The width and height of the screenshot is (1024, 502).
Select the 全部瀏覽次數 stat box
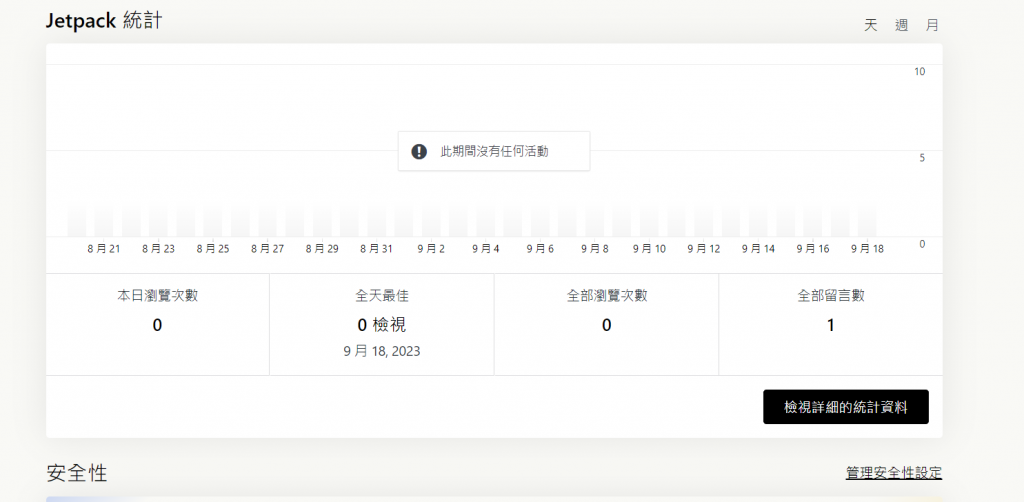pyautogui.click(x=607, y=324)
